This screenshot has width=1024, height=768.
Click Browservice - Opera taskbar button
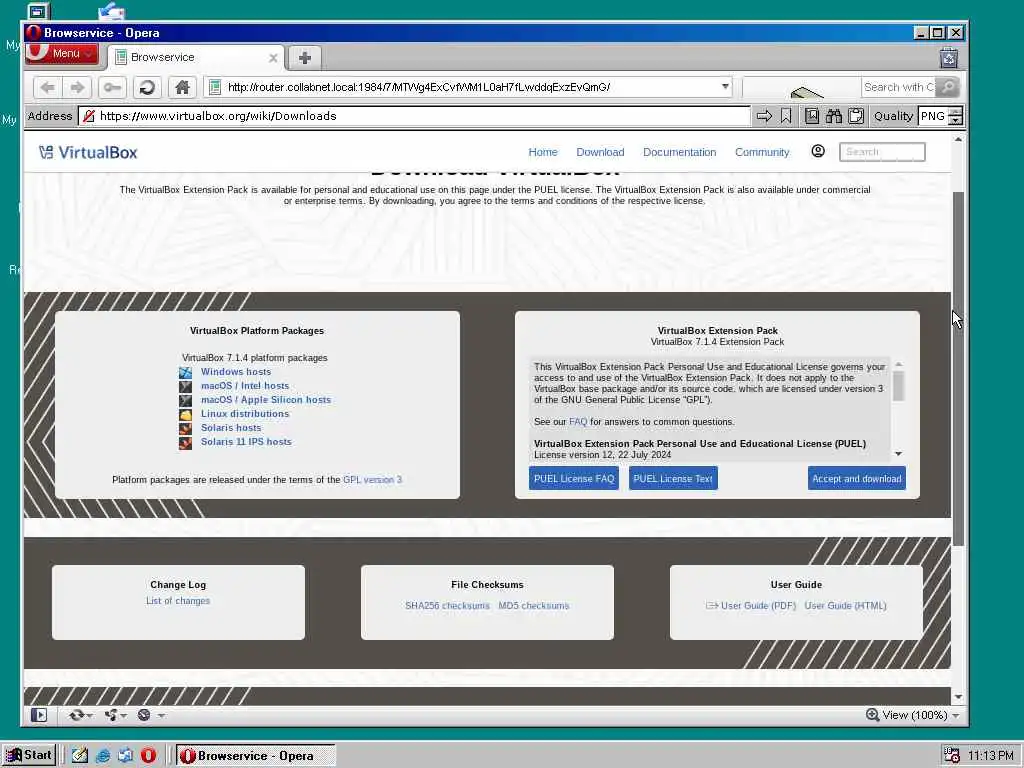pyautogui.click(x=255, y=756)
